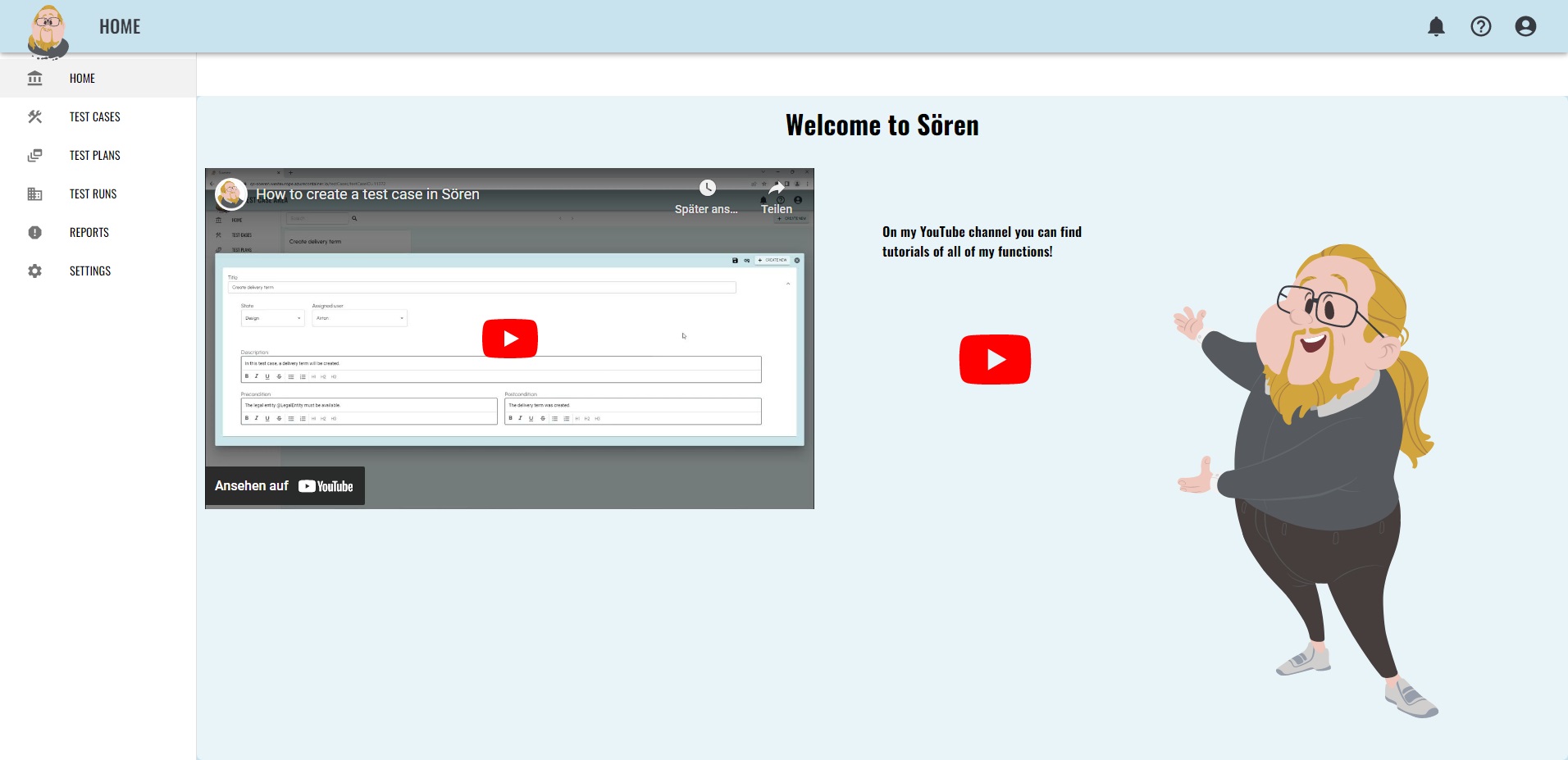Click the Test Runs grid icon

(34, 194)
